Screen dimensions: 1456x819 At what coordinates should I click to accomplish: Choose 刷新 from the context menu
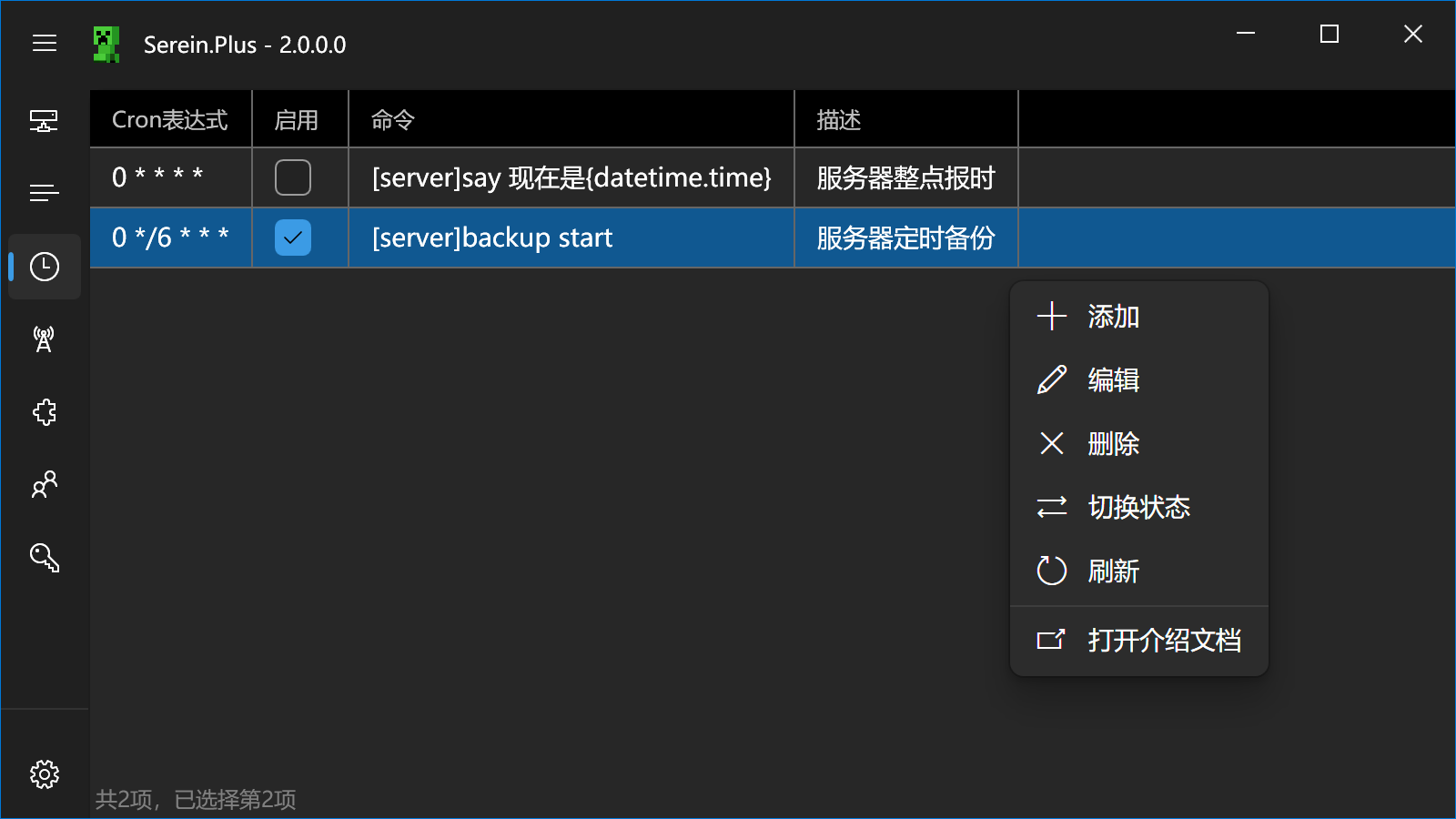coord(1139,571)
